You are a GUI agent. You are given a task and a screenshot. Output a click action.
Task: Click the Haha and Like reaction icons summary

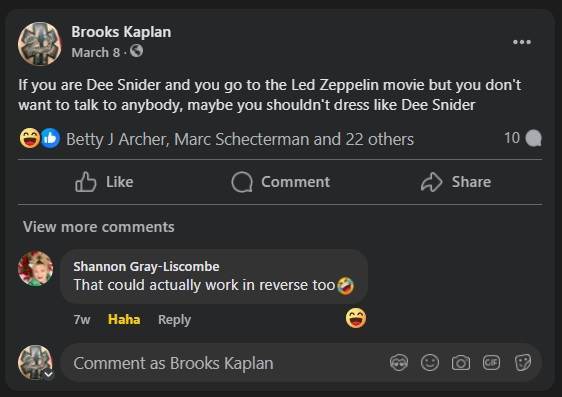(39, 138)
